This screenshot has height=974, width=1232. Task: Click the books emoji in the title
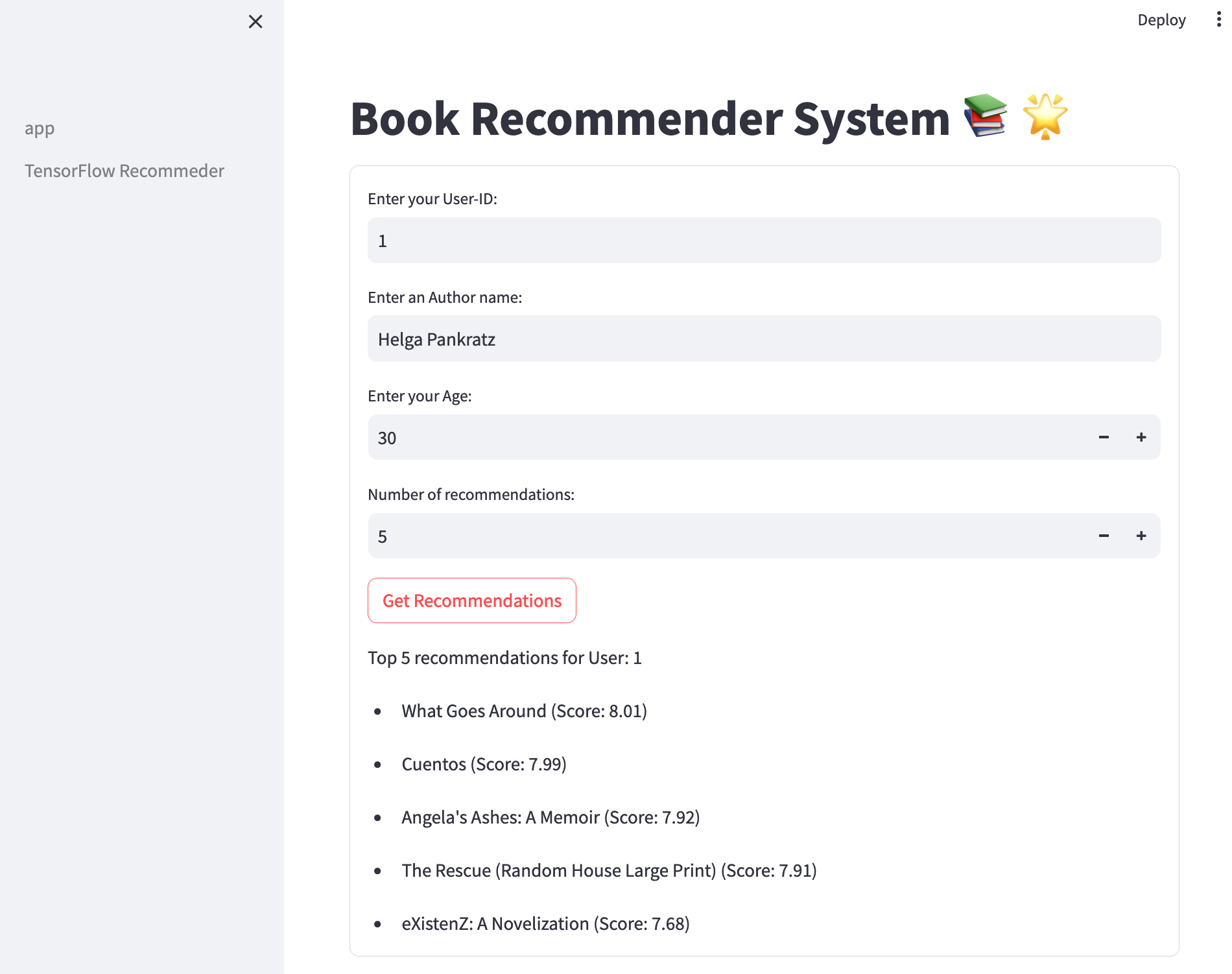[985, 115]
